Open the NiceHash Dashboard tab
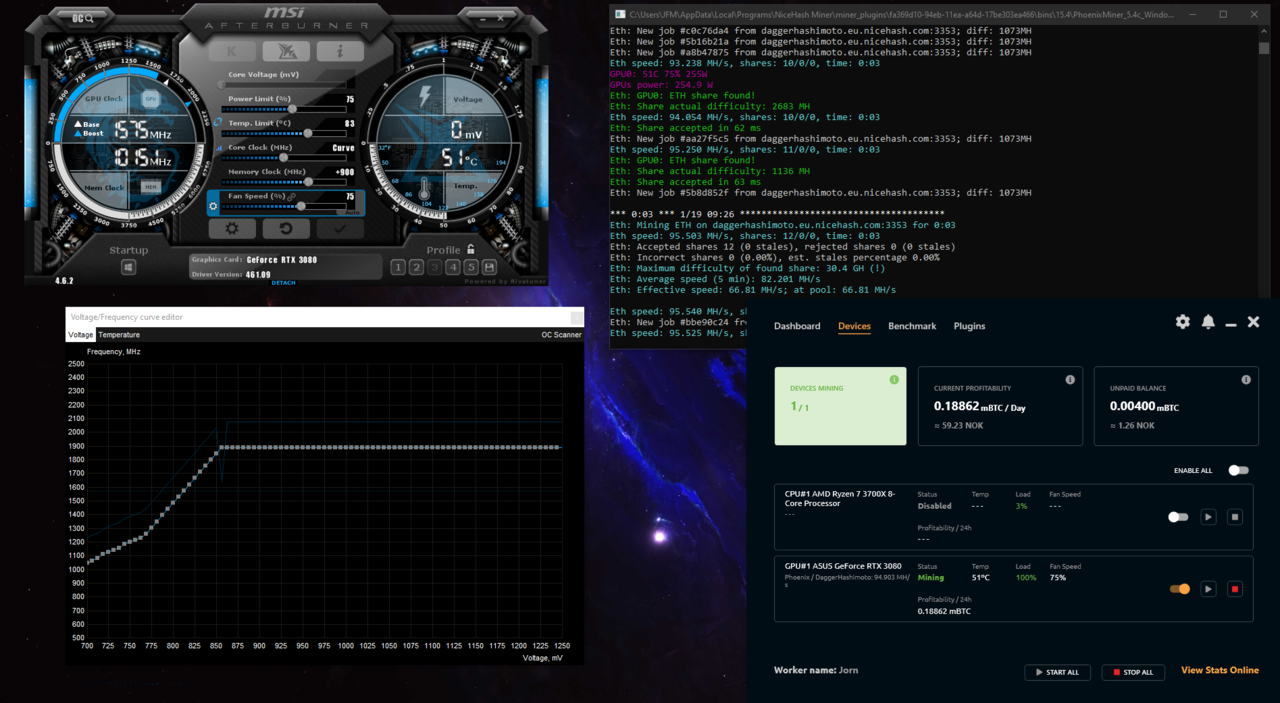 point(797,326)
